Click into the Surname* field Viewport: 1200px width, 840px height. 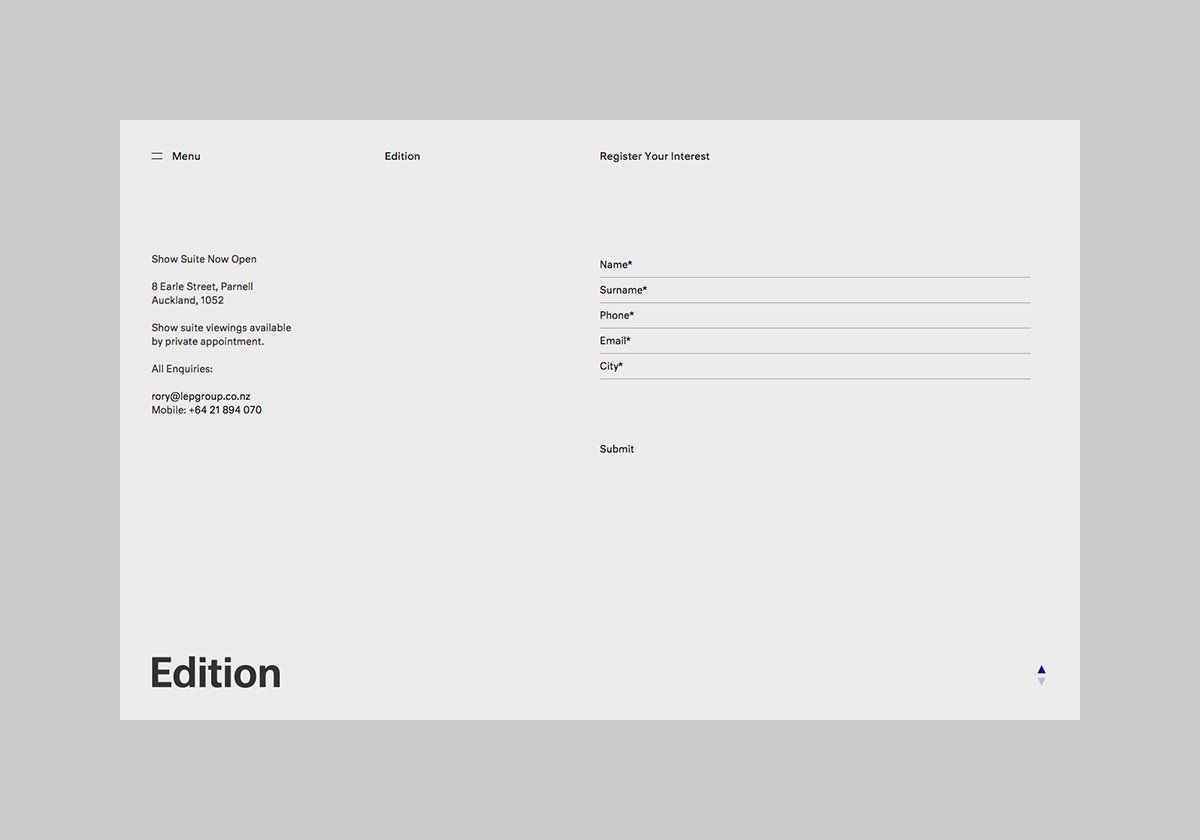pos(814,290)
